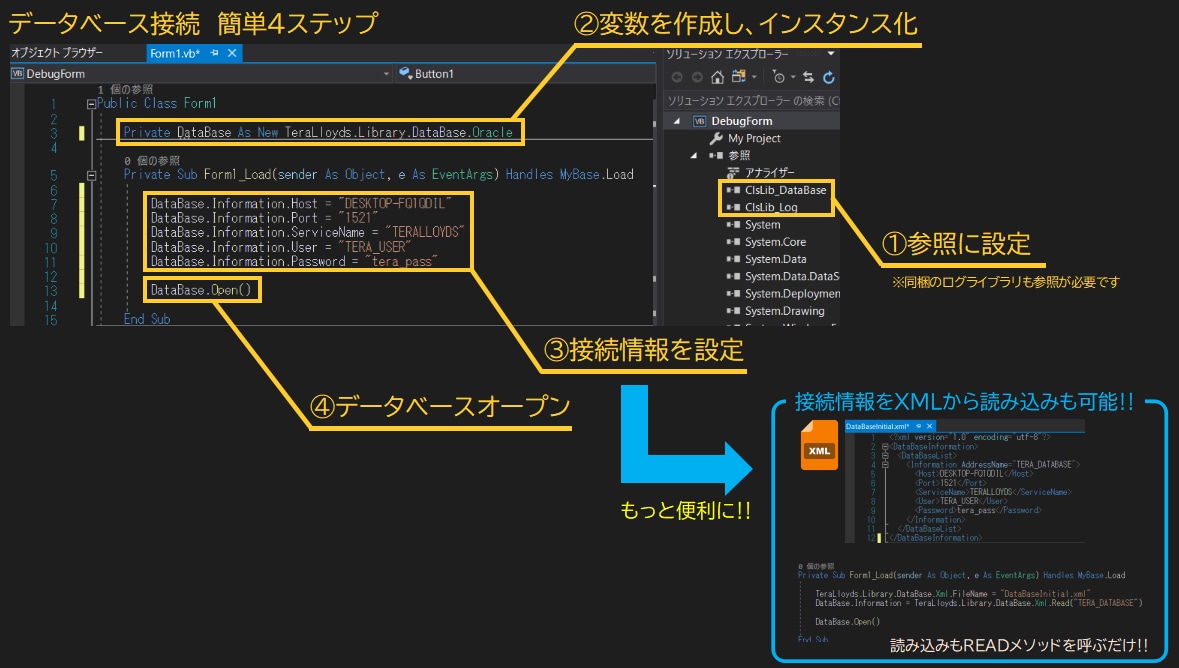Click the DataBase.Information.Host code line
Image resolution: width=1179 pixels, height=668 pixels.
(300, 204)
